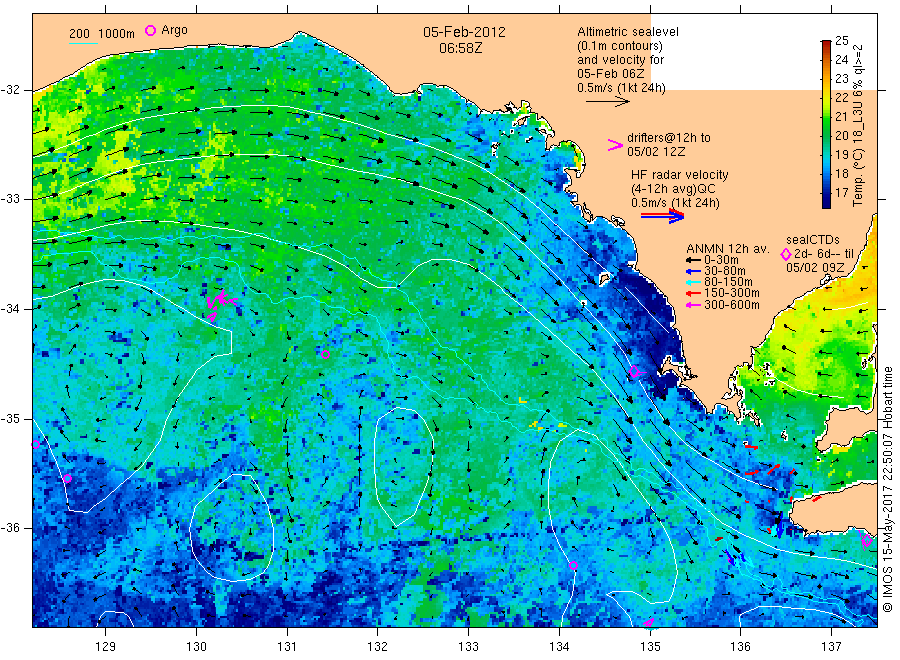The width and height of the screenshot is (900, 660).
Task: Click the 'drifters@12h to' legend text
Action: pos(669,138)
